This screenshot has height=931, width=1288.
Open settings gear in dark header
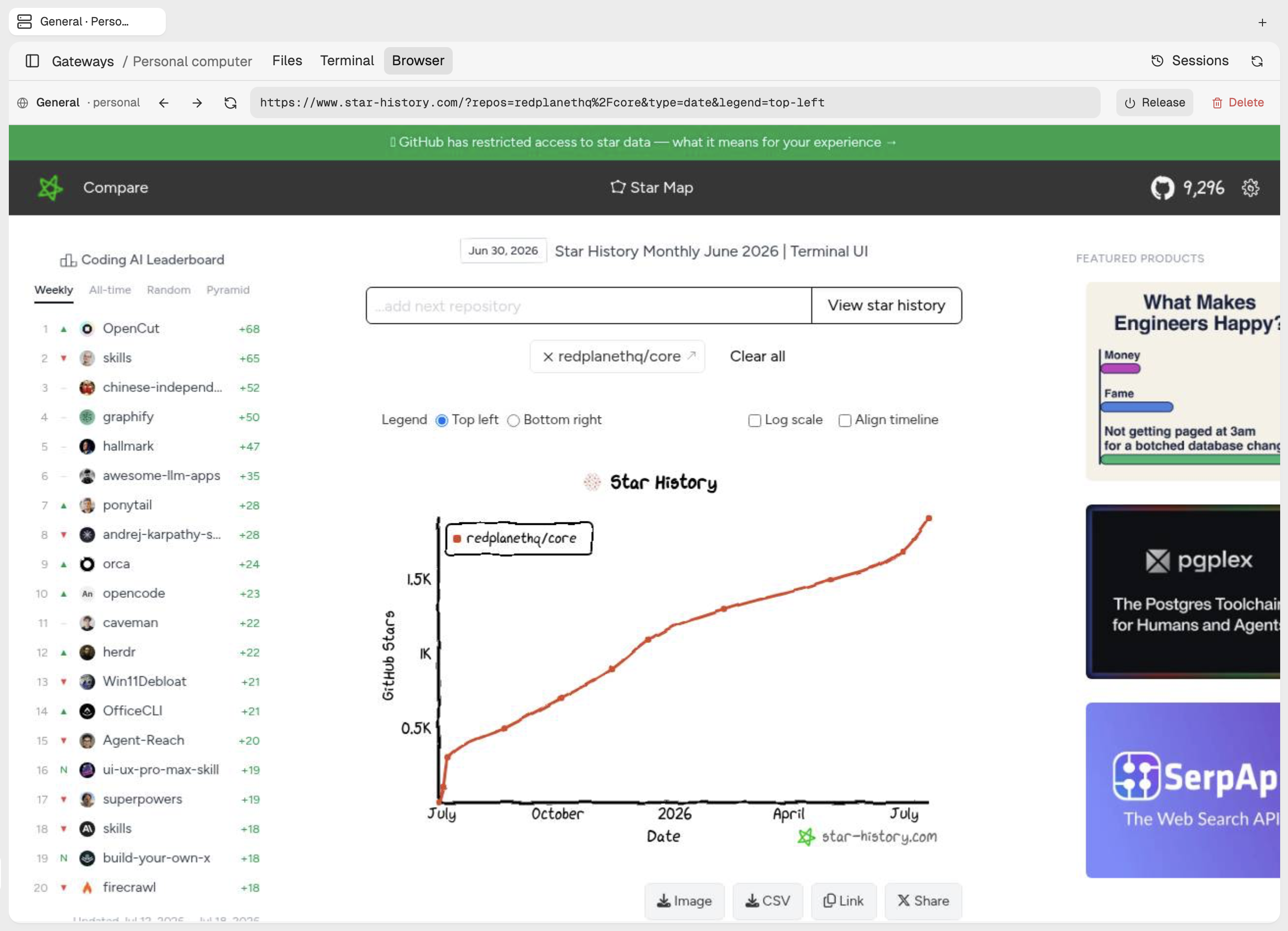coord(1250,187)
